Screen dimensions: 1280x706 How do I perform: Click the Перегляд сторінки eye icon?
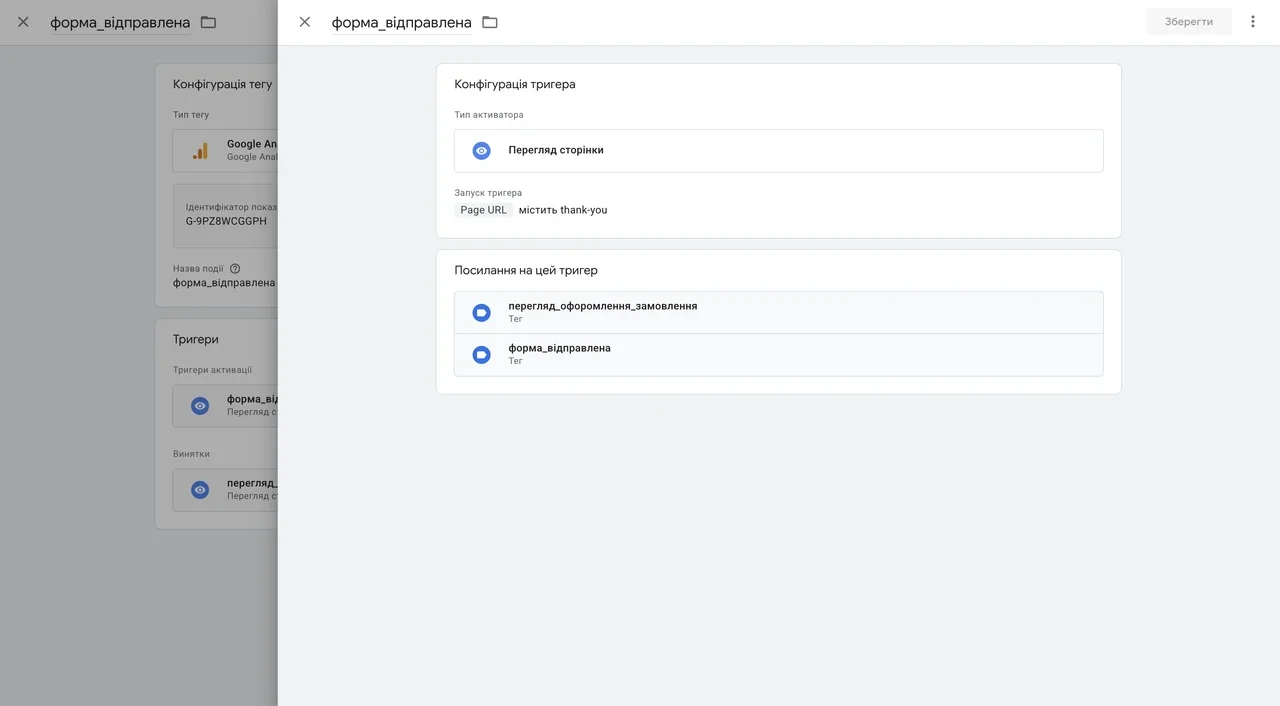tap(481, 150)
